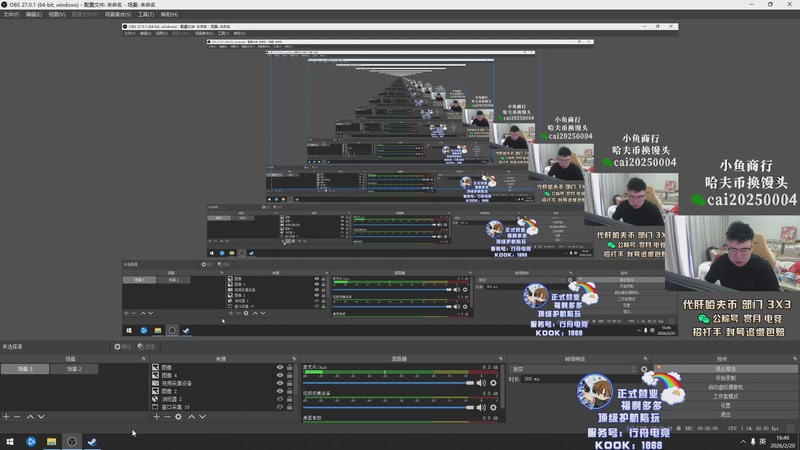Open the 帮助(H) menu
800x450 pixels.
pos(169,14)
